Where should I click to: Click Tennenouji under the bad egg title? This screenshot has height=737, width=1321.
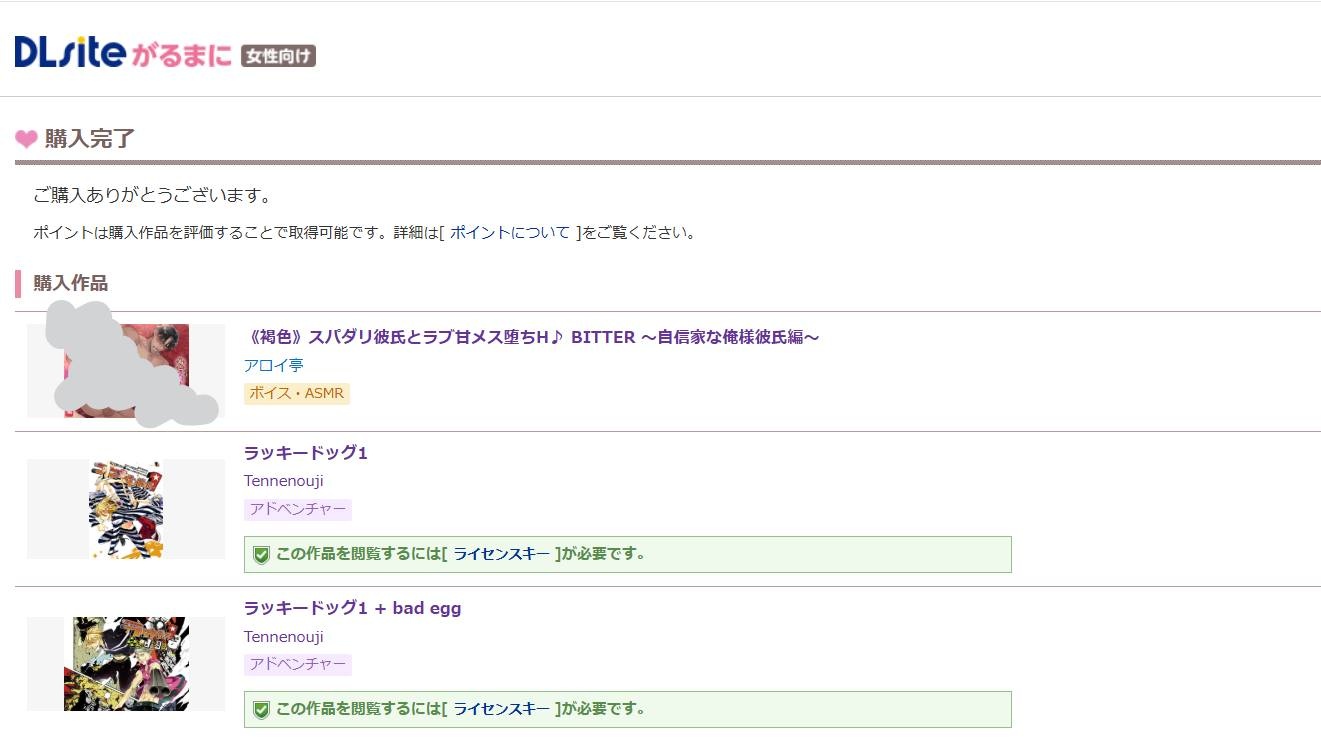(x=283, y=637)
